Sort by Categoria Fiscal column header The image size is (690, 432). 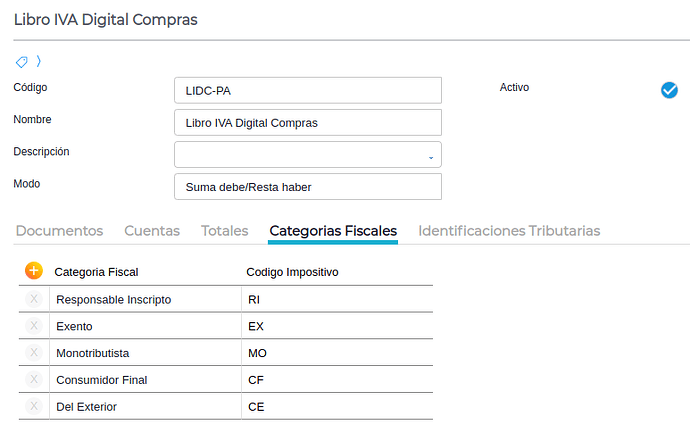pos(96,272)
